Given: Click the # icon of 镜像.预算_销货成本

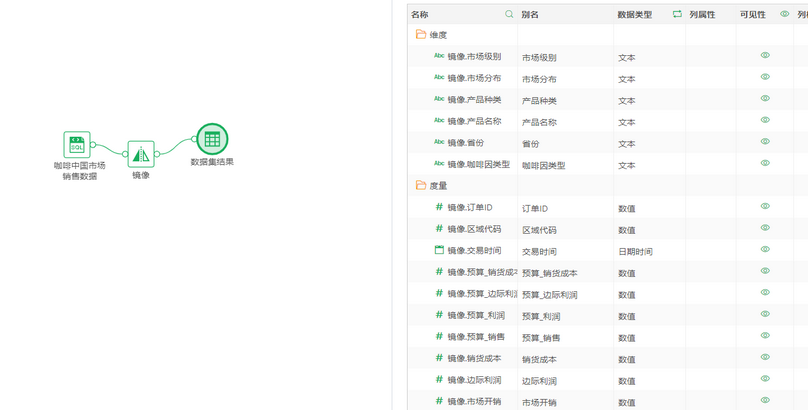Looking at the screenshot, I should coord(439,271).
